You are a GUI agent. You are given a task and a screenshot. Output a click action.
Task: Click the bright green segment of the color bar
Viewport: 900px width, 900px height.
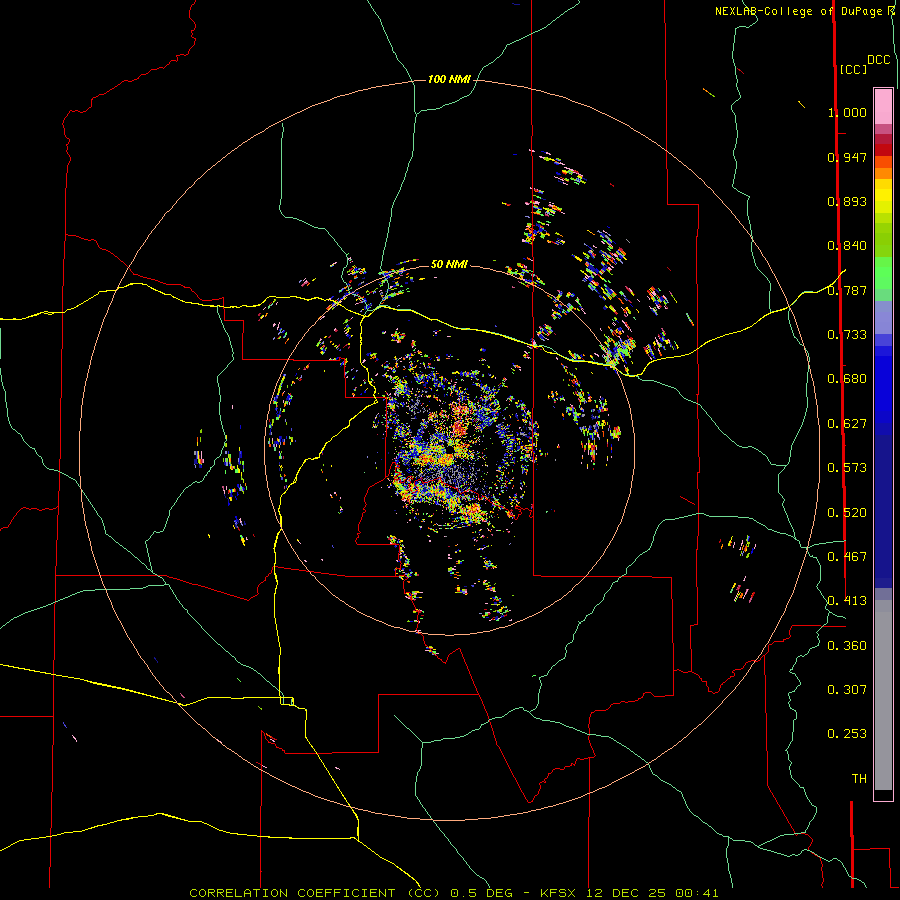(883, 273)
